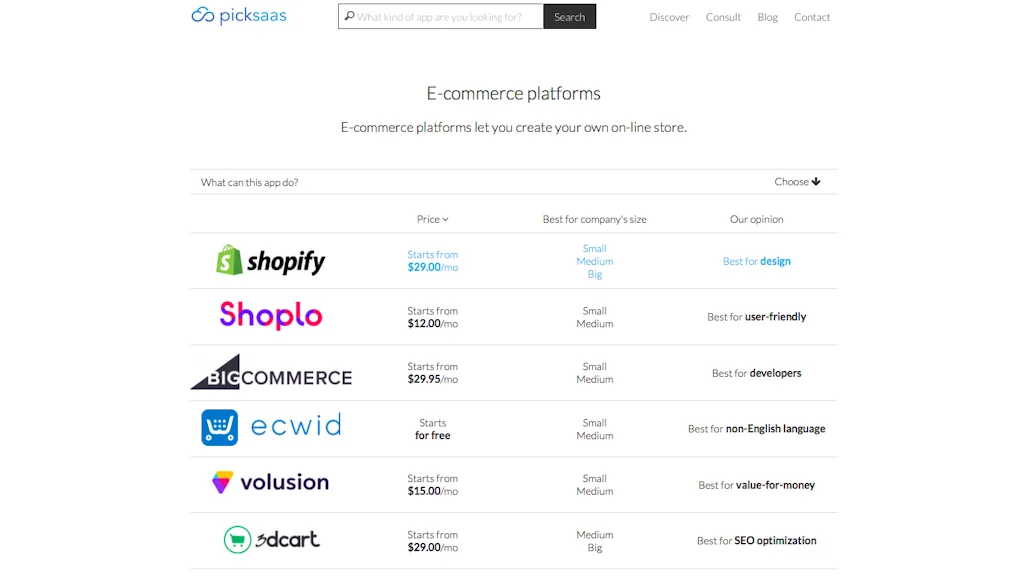Click the magnifying glass in the search bar
The height and width of the screenshot is (579, 1024).
pos(348,16)
